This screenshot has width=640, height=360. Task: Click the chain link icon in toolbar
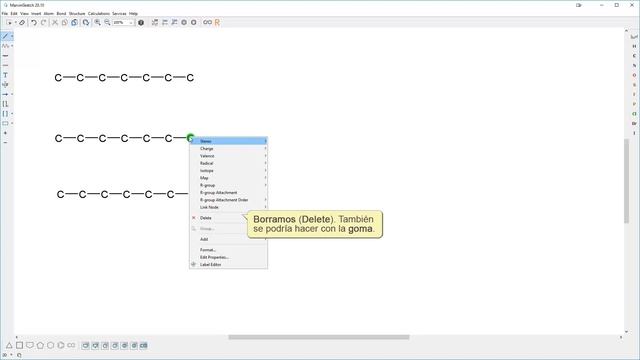point(207,22)
